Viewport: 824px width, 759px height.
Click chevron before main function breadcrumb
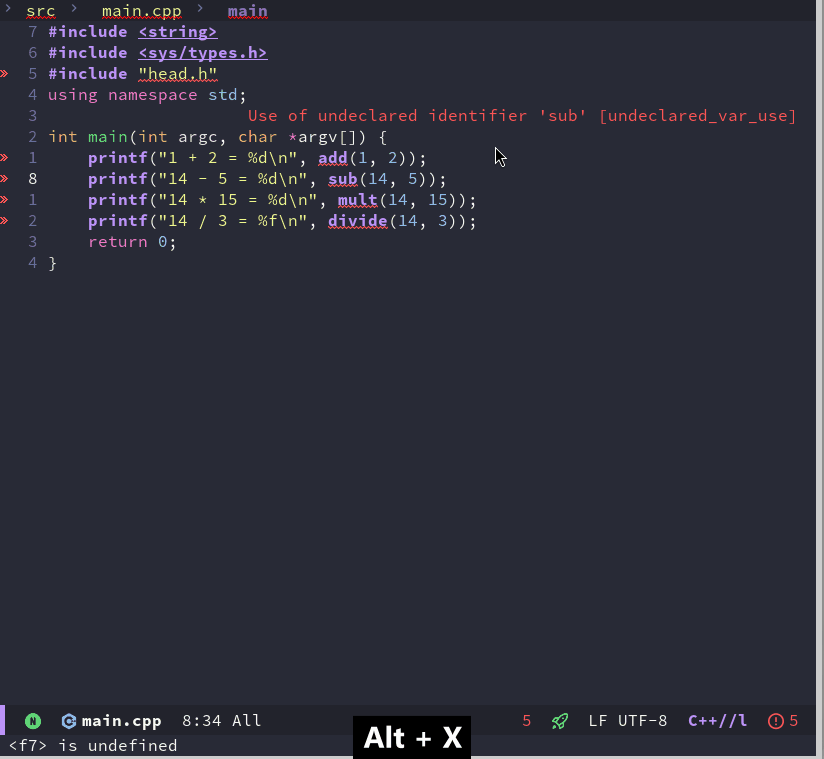[201, 11]
